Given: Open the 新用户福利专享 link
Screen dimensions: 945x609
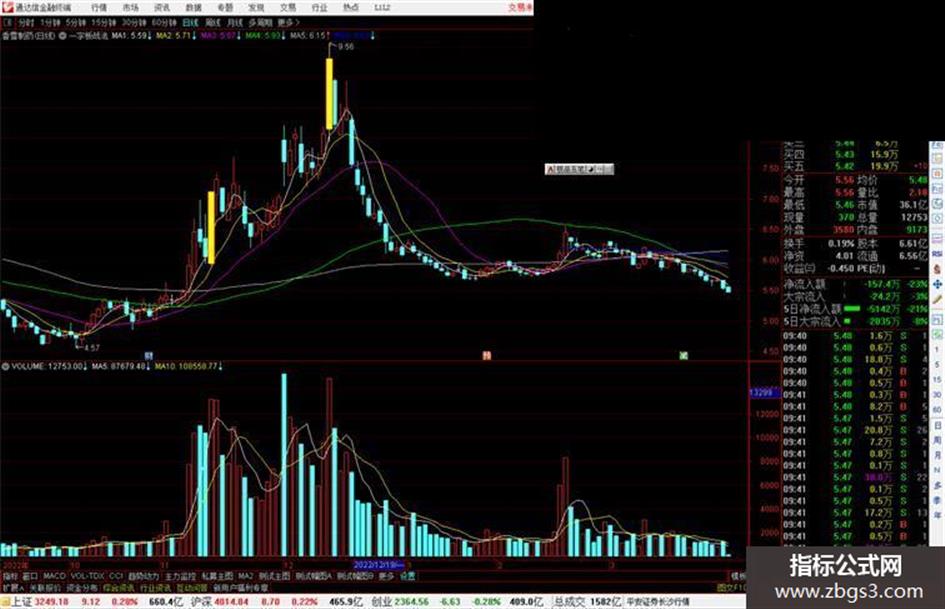Looking at the screenshot, I should tap(241, 587).
